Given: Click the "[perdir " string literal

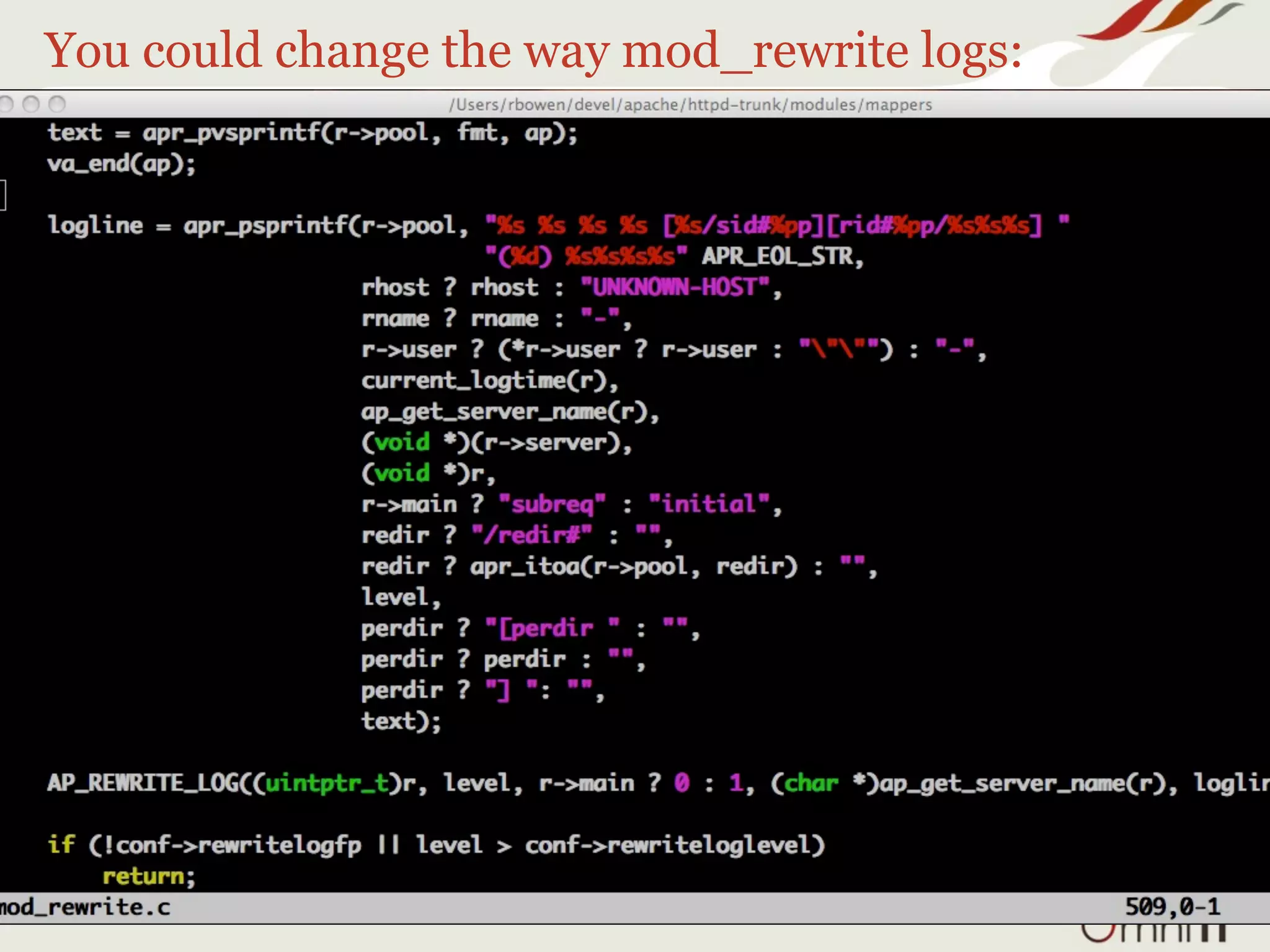Looking at the screenshot, I should tap(552, 628).
